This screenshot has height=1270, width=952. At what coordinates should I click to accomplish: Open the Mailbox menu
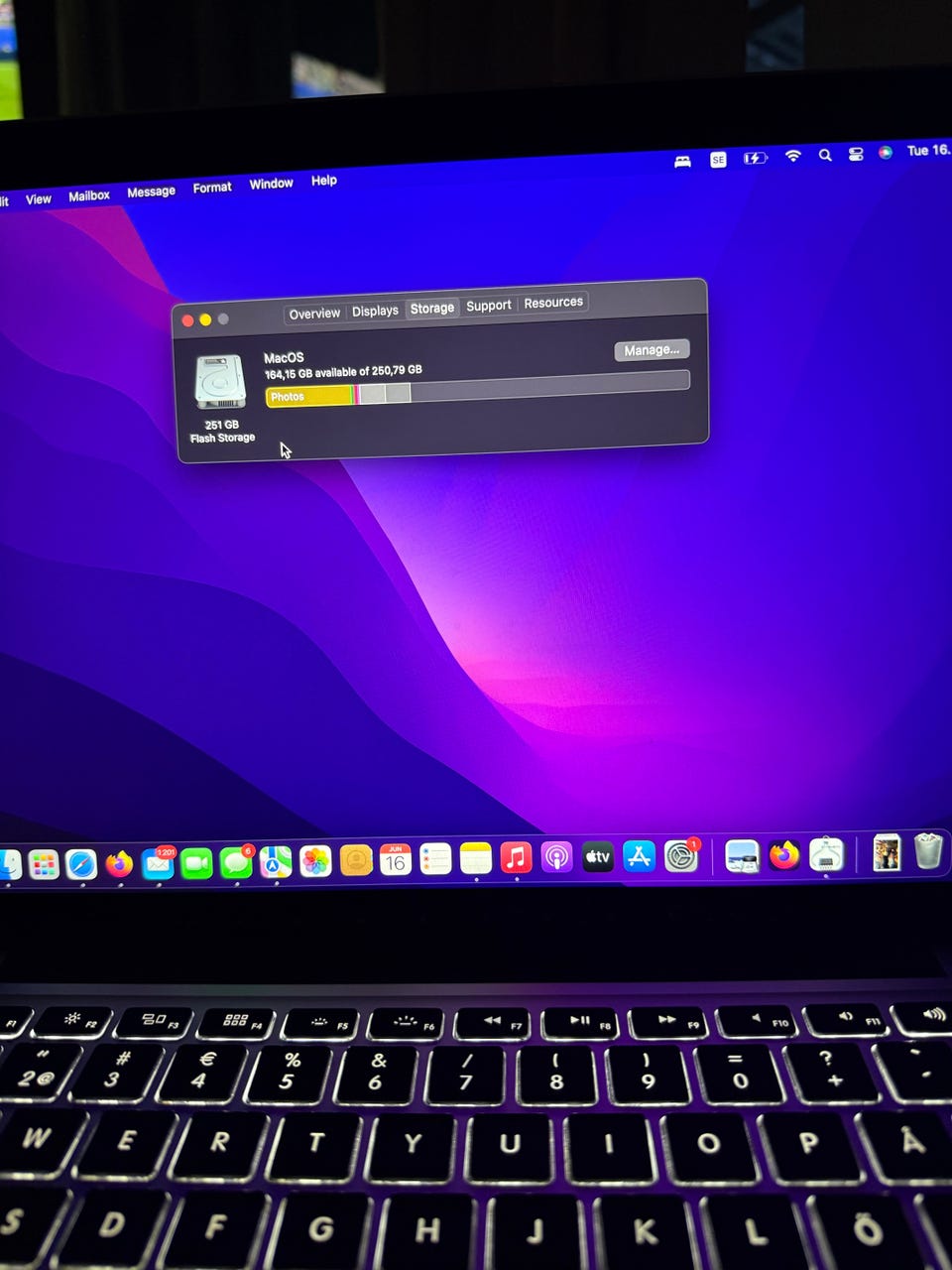tap(89, 195)
